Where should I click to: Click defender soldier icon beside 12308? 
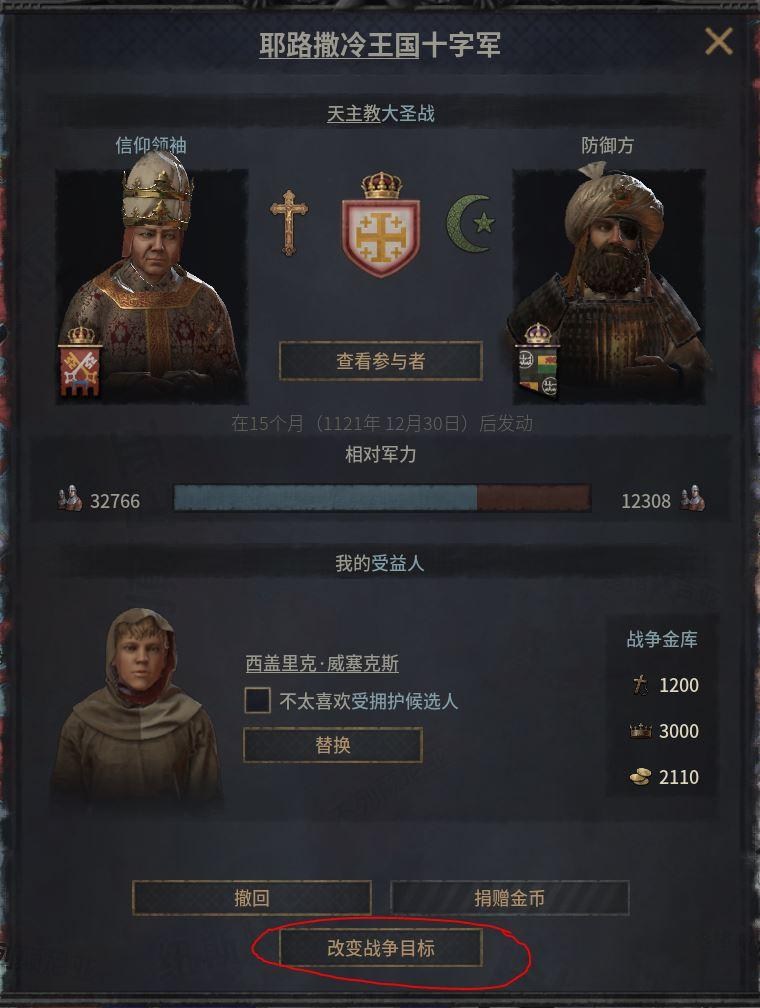(692, 499)
